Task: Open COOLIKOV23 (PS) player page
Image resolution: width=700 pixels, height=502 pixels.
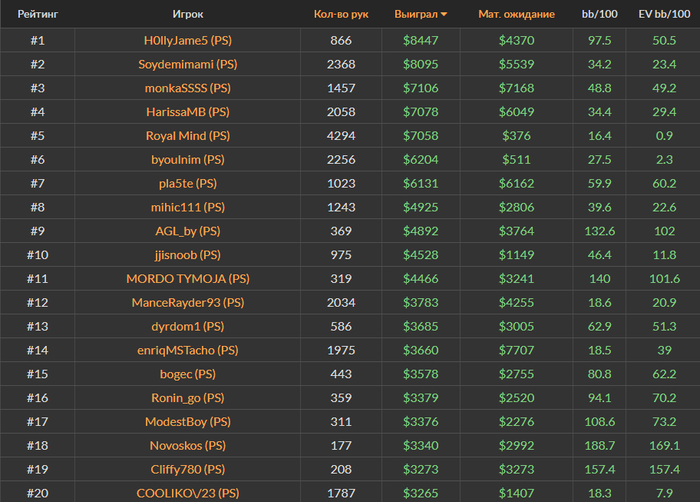Action: click(x=188, y=493)
